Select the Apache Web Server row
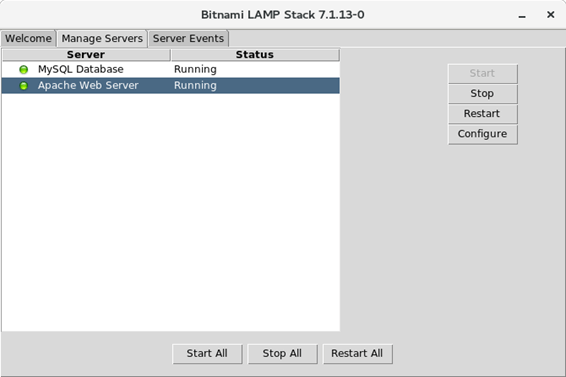Image resolution: width=566 pixels, height=377 pixels. pos(170,86)
